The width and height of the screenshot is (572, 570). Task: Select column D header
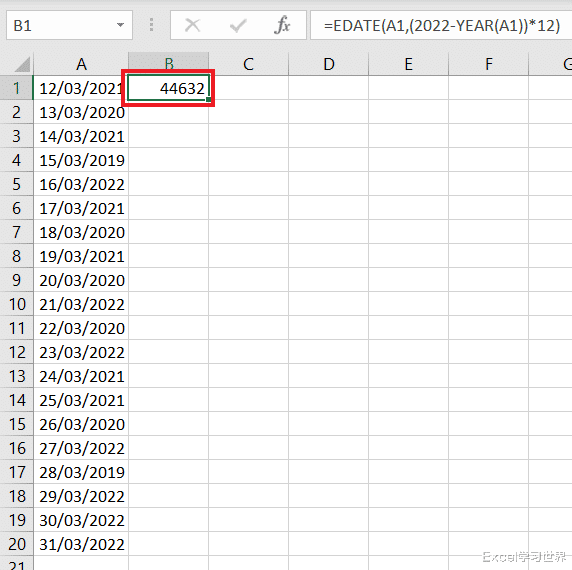(x=328, y=64)
